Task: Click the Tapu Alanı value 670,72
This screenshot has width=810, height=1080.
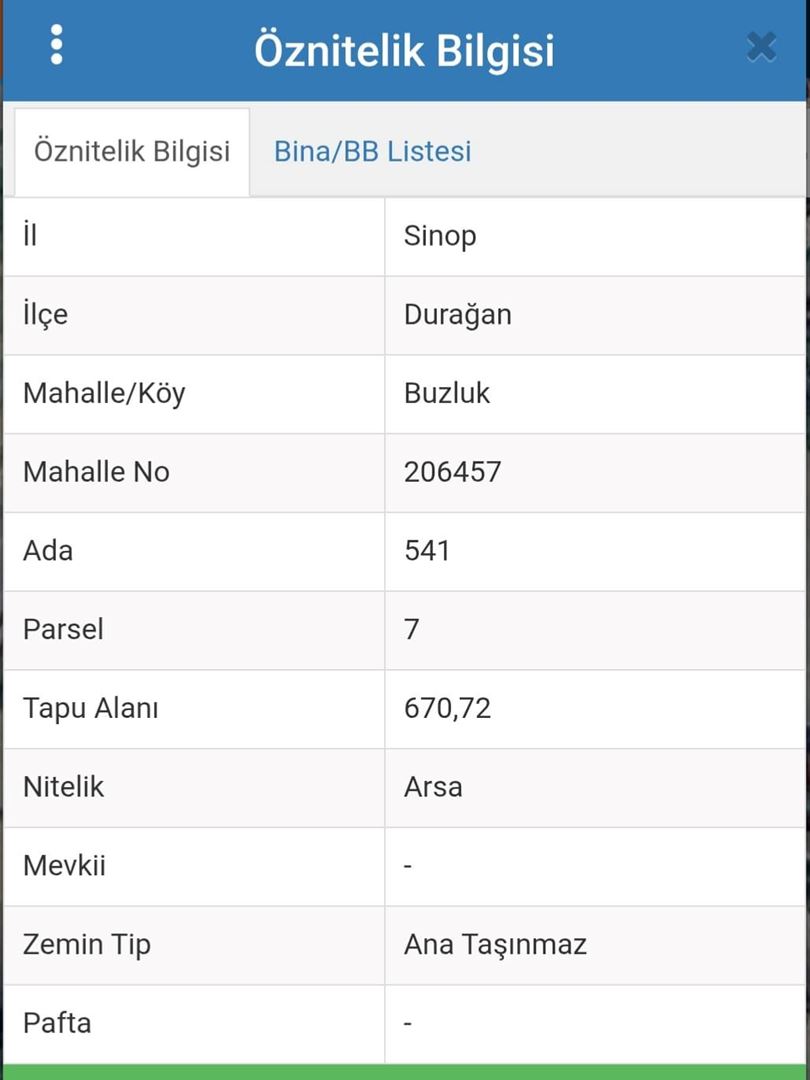Action: click(x=448, y=709)
